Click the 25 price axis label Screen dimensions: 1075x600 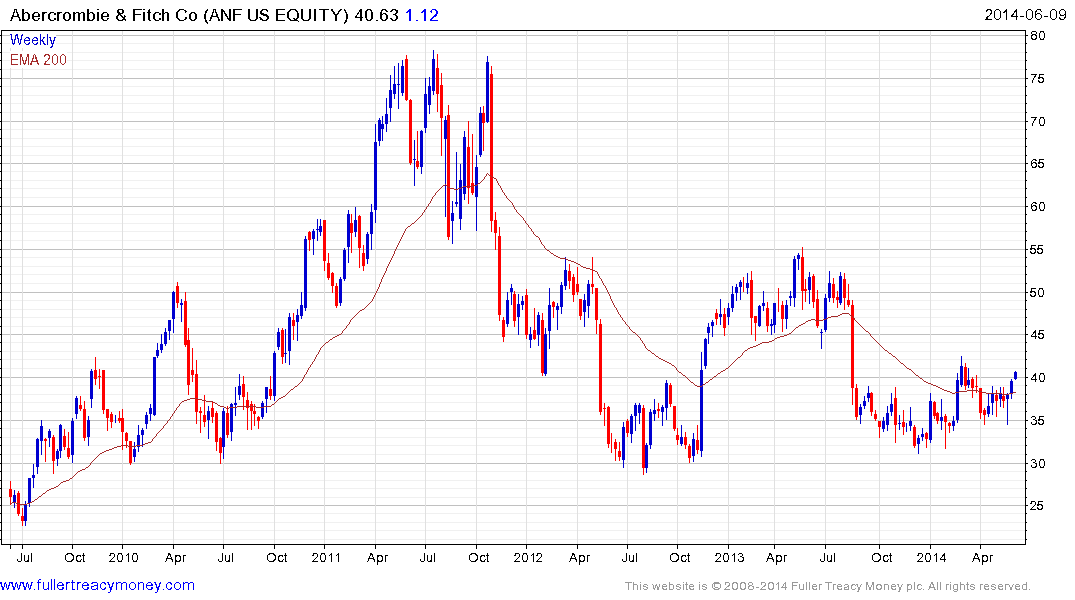[1038, 505]
